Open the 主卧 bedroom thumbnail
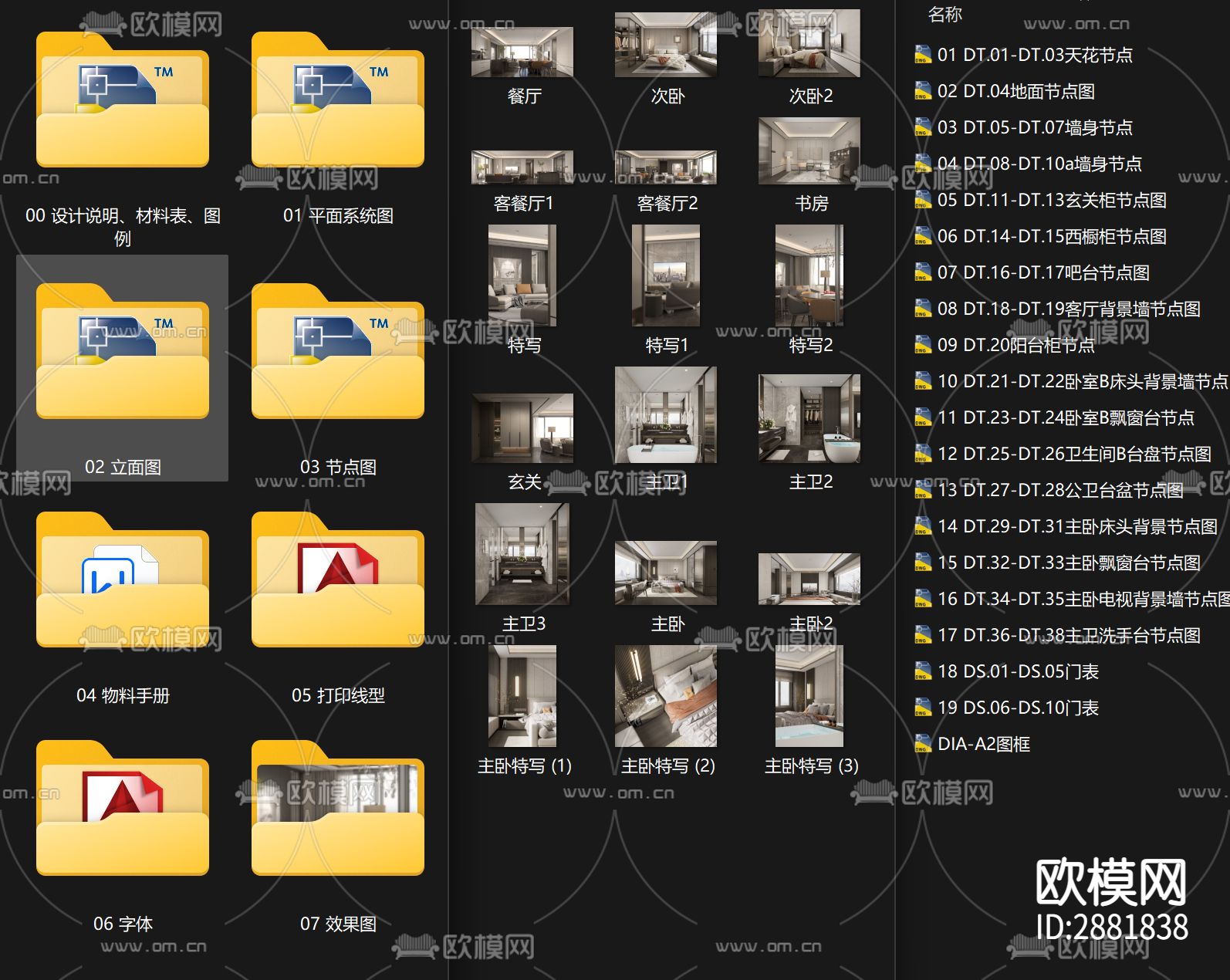The width and height of the screenshot is (1230, 980). point(666,573)
